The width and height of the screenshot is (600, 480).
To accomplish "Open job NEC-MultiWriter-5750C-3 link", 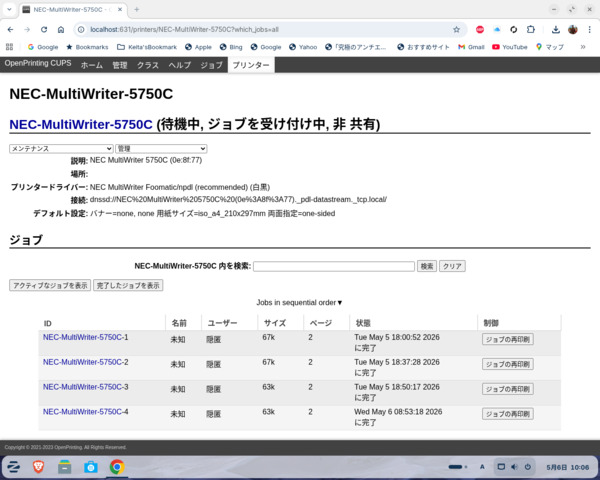I will [x=85, y=387].
